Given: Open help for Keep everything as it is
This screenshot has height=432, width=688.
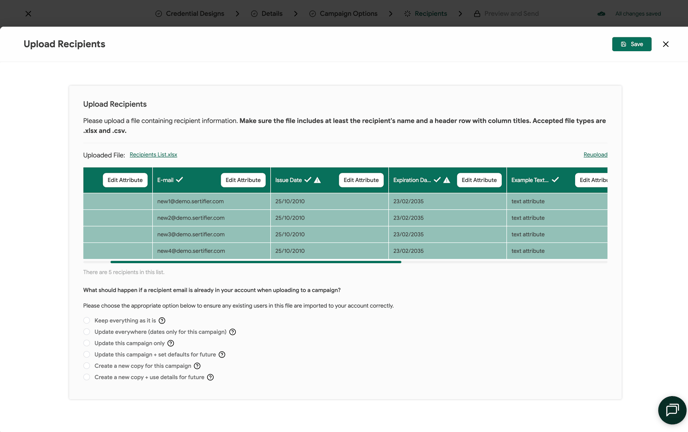Looking at the screenshot, I should coord(162,321).
